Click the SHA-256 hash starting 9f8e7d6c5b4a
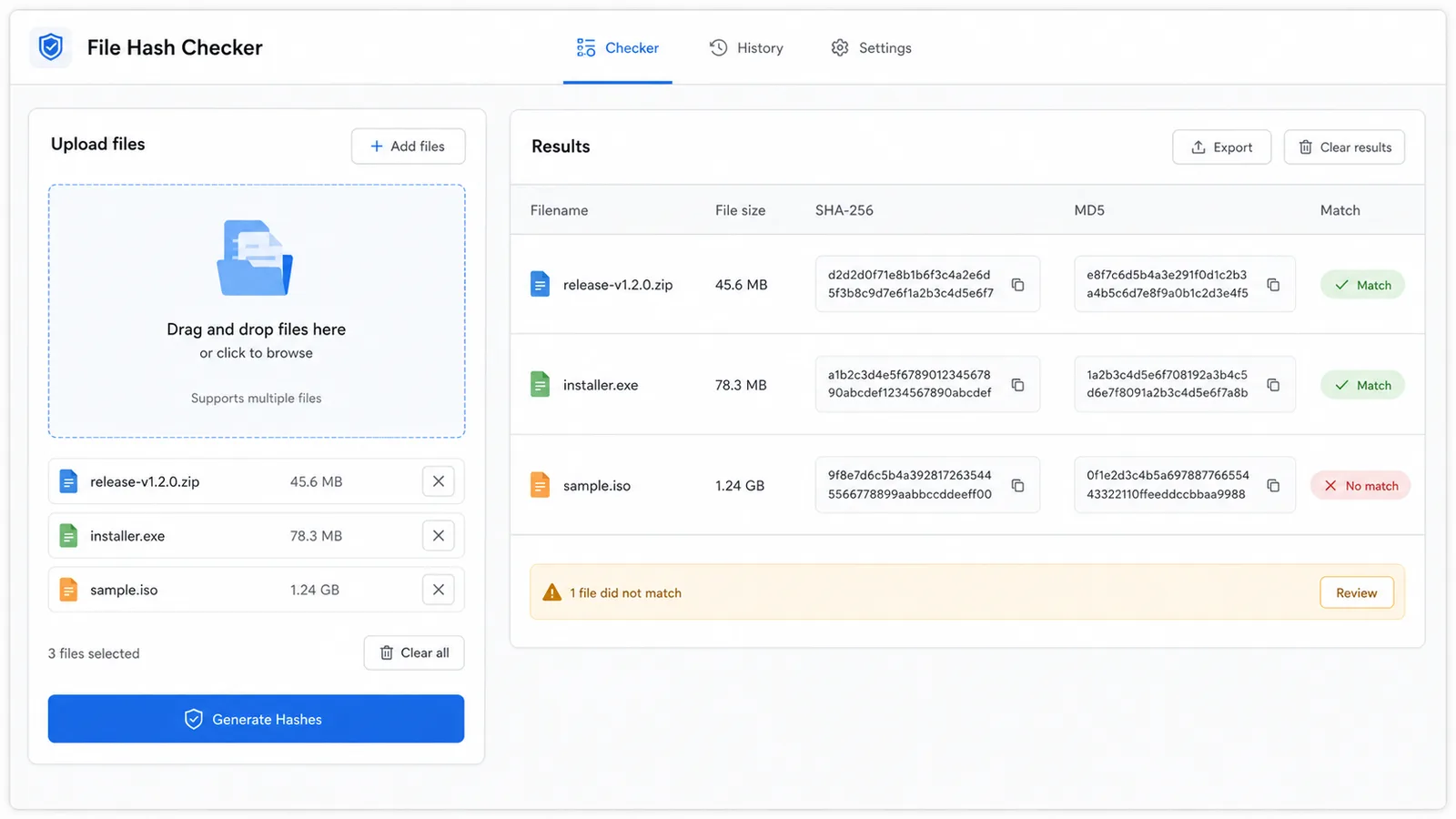This screenshot has width=1456, height=819. click(909, 485)
